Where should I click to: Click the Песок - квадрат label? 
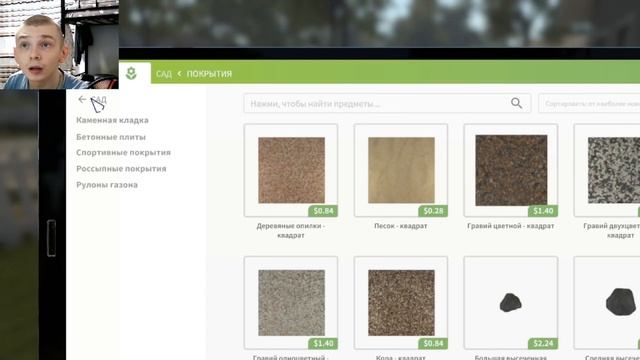[401, 226]
